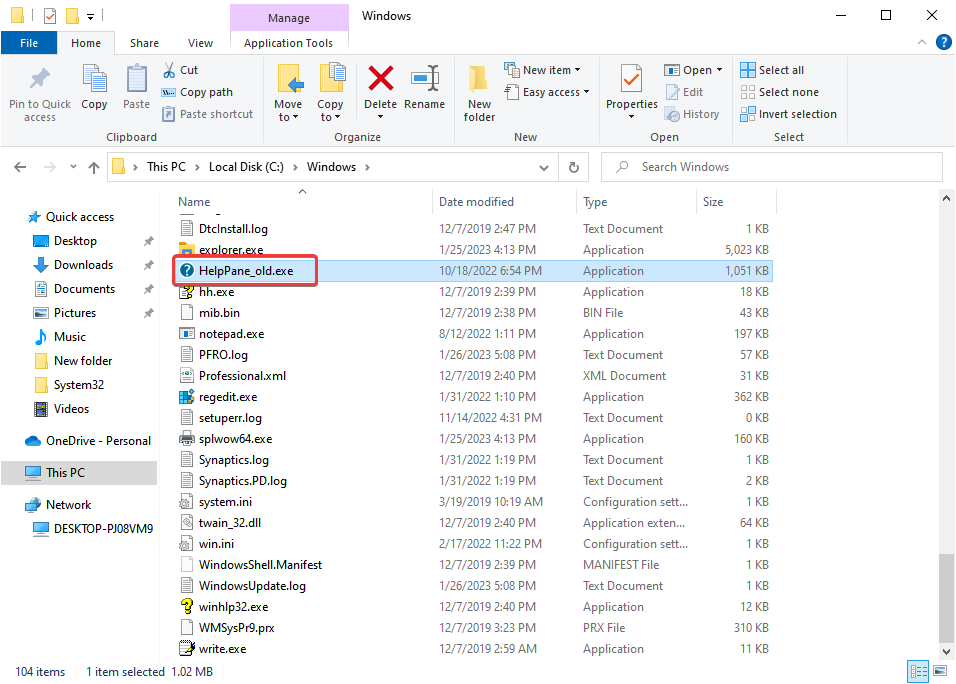Expand the address bar history dropdown
Viewport: 956px width, 684px height.
[544, 168]
